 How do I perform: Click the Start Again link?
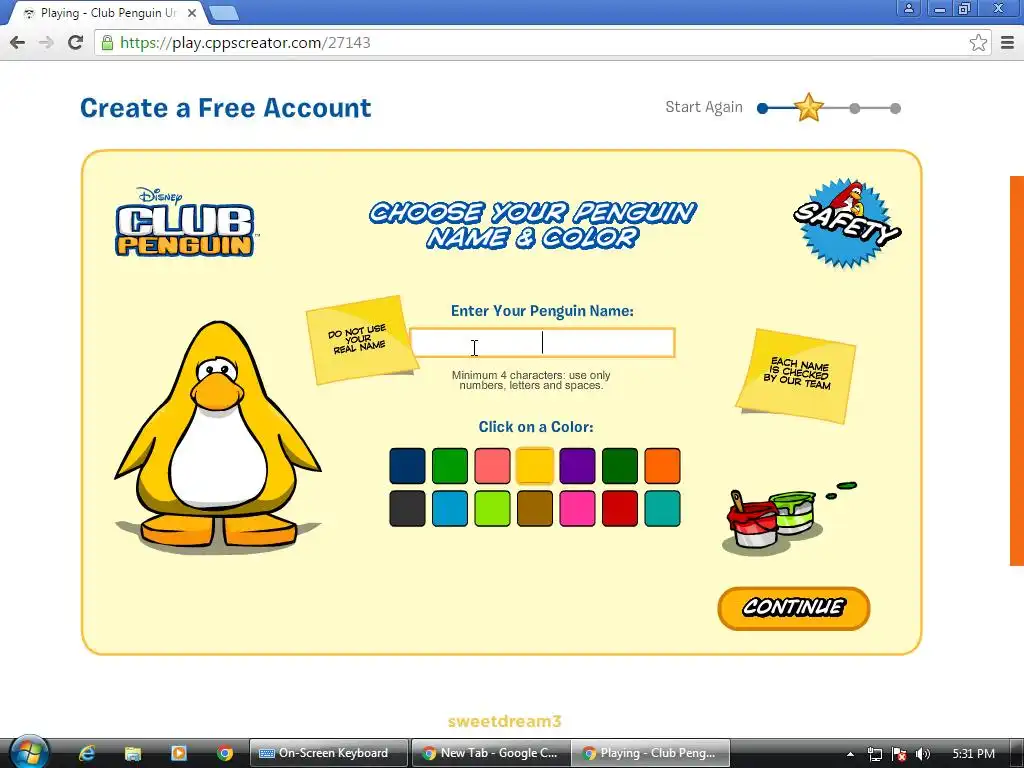[x=703, y=107]
